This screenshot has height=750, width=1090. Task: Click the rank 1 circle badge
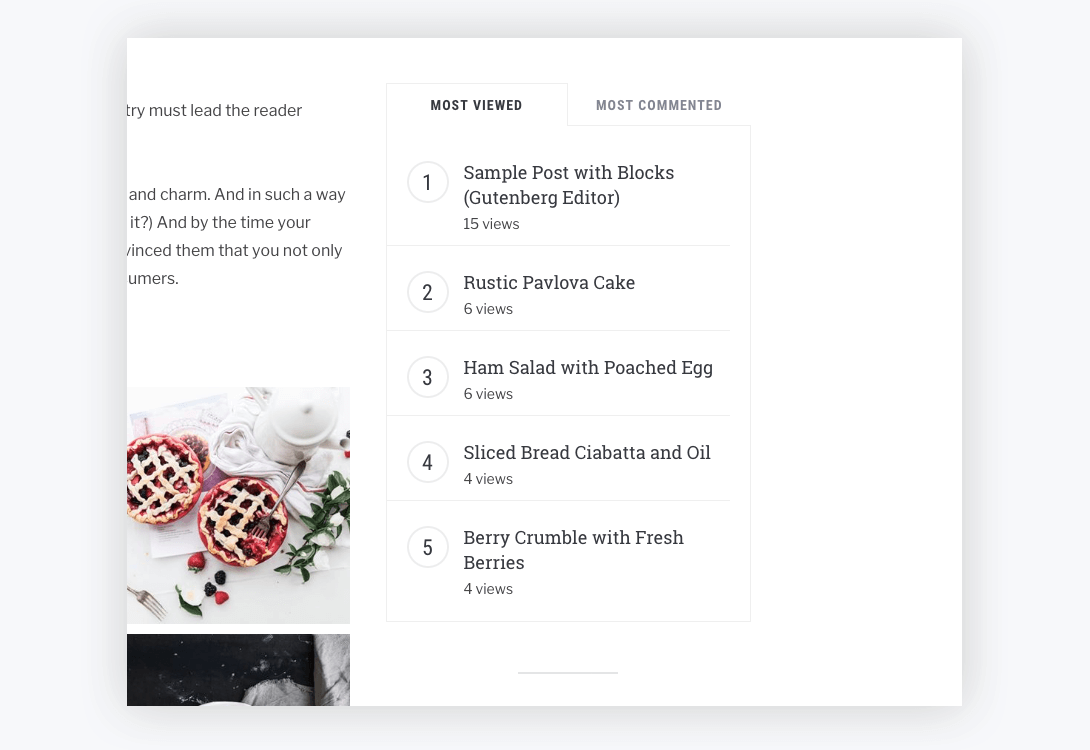pyautogui.click(x=427, y=182)
